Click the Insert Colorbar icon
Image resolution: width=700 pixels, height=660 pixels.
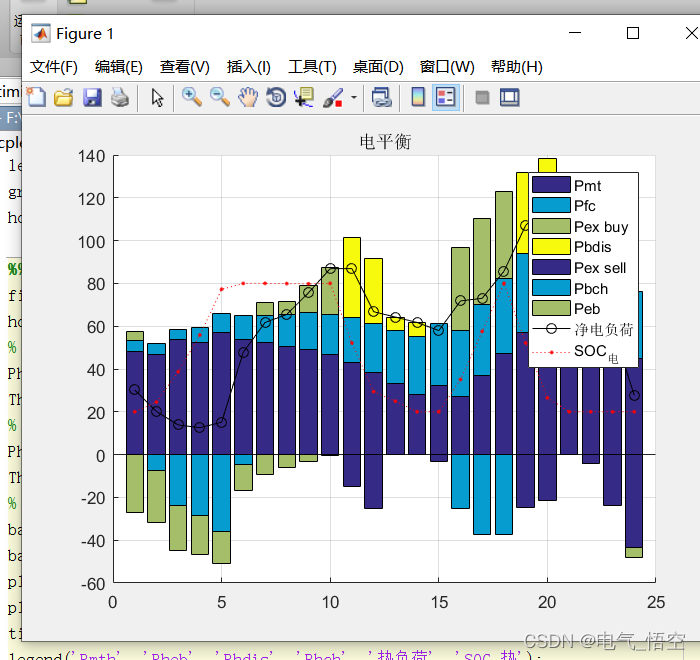tap(418, 97)
